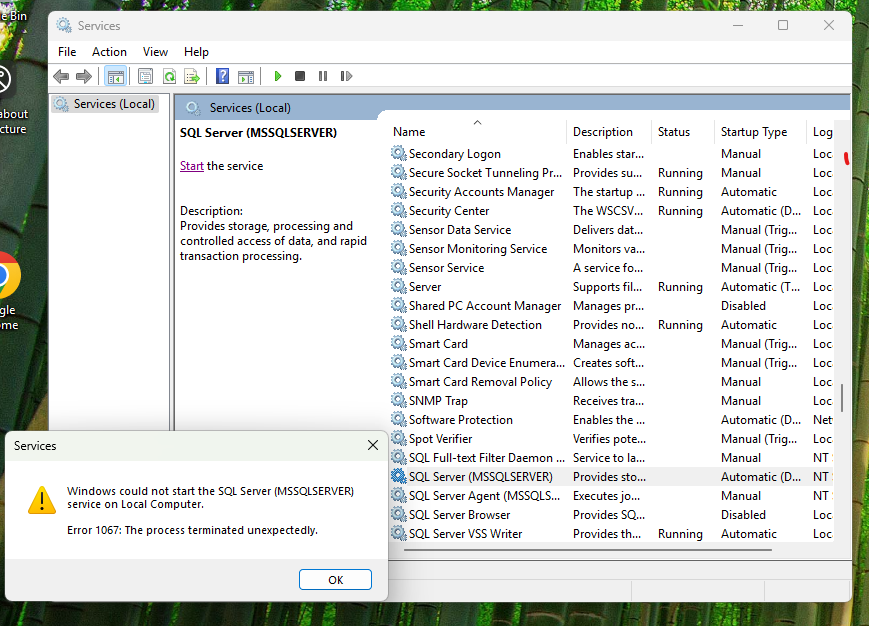Open the View menu
869x626 pixels.
(155, 52)
